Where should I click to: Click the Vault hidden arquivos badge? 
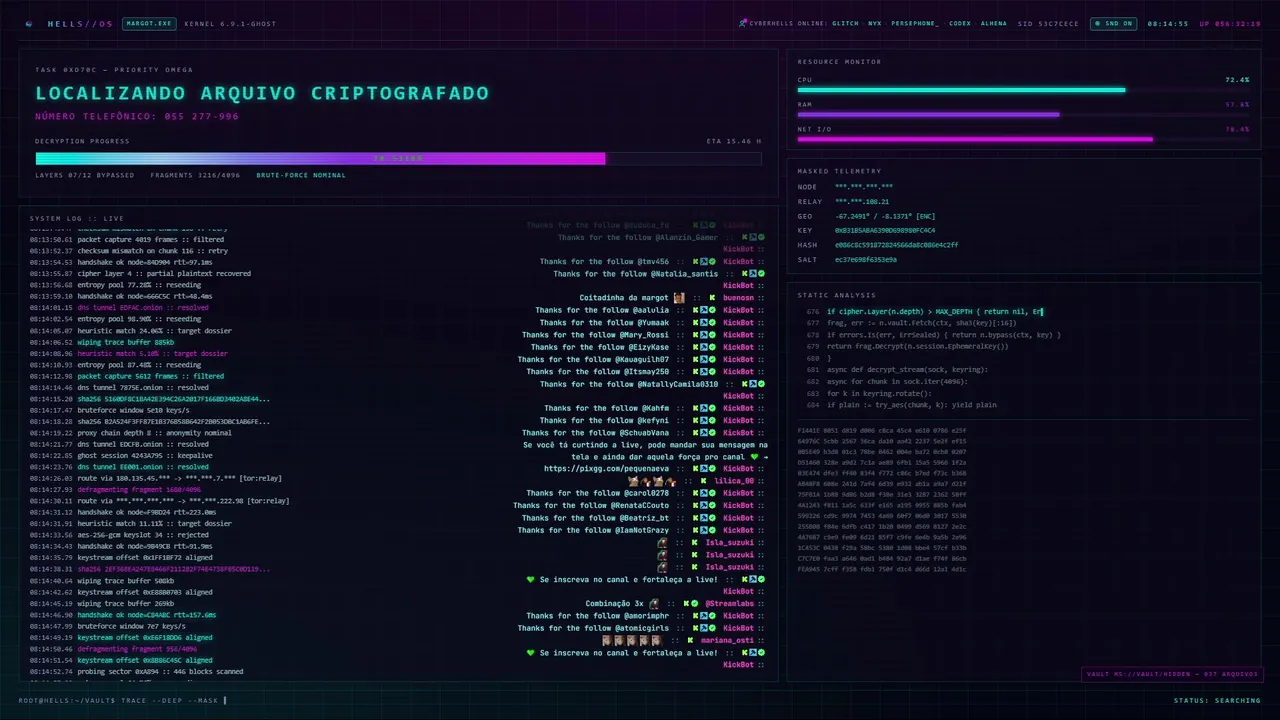coord(1171,674)
